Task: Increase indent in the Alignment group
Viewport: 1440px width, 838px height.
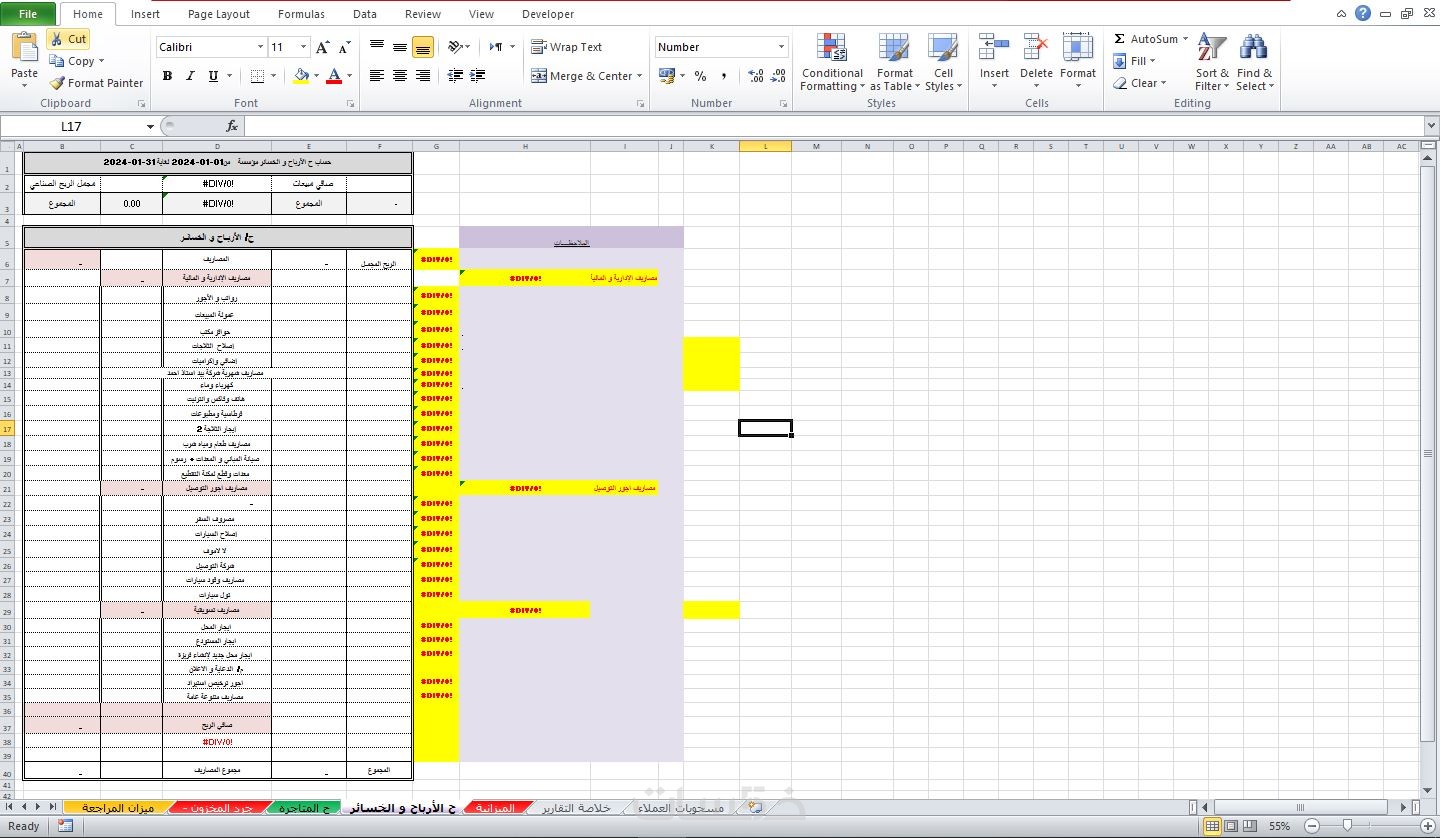Action: (478, 76)
